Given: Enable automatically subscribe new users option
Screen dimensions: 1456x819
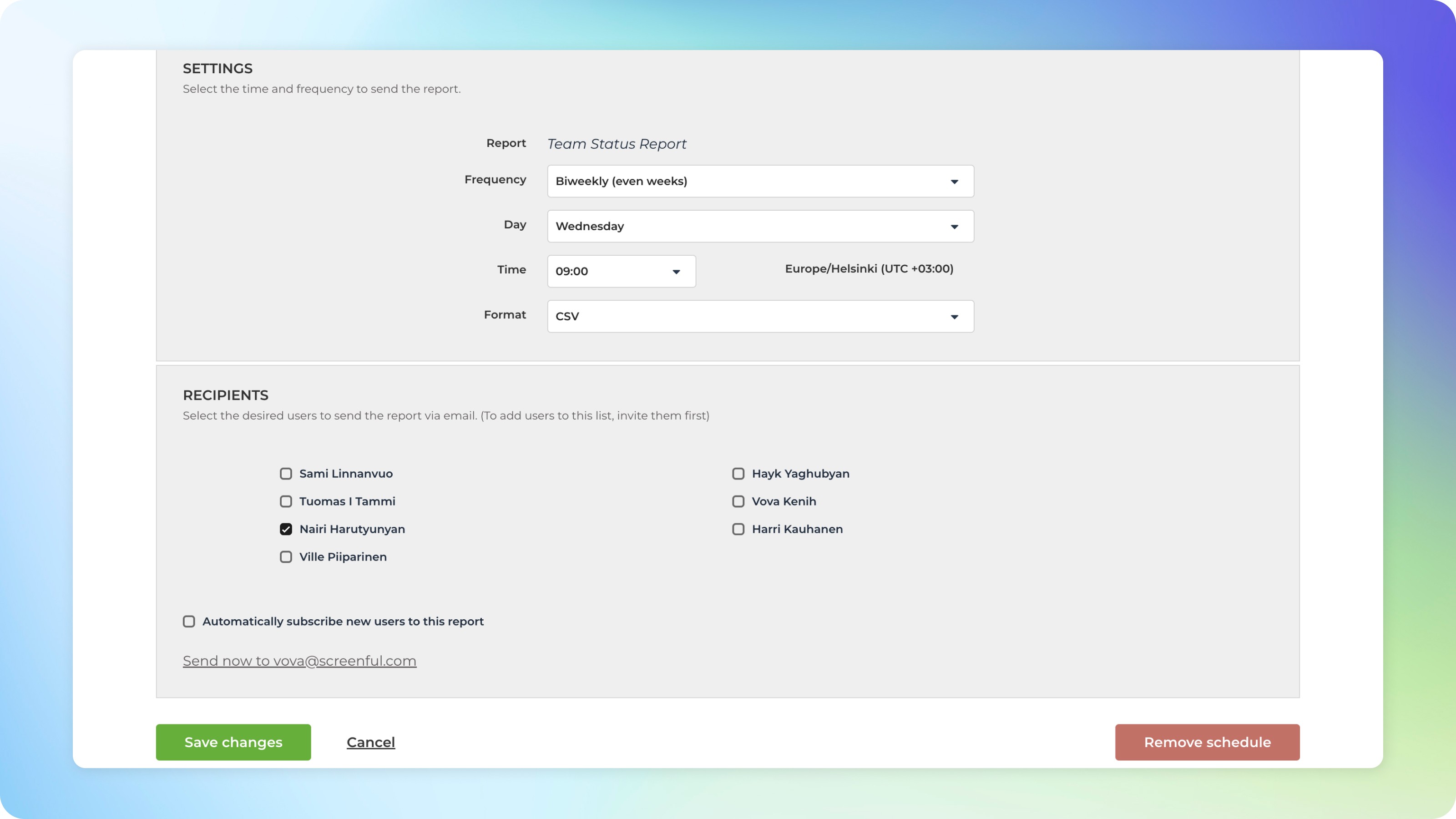Looking at the screenshot, I should click(x=189, y=621).
